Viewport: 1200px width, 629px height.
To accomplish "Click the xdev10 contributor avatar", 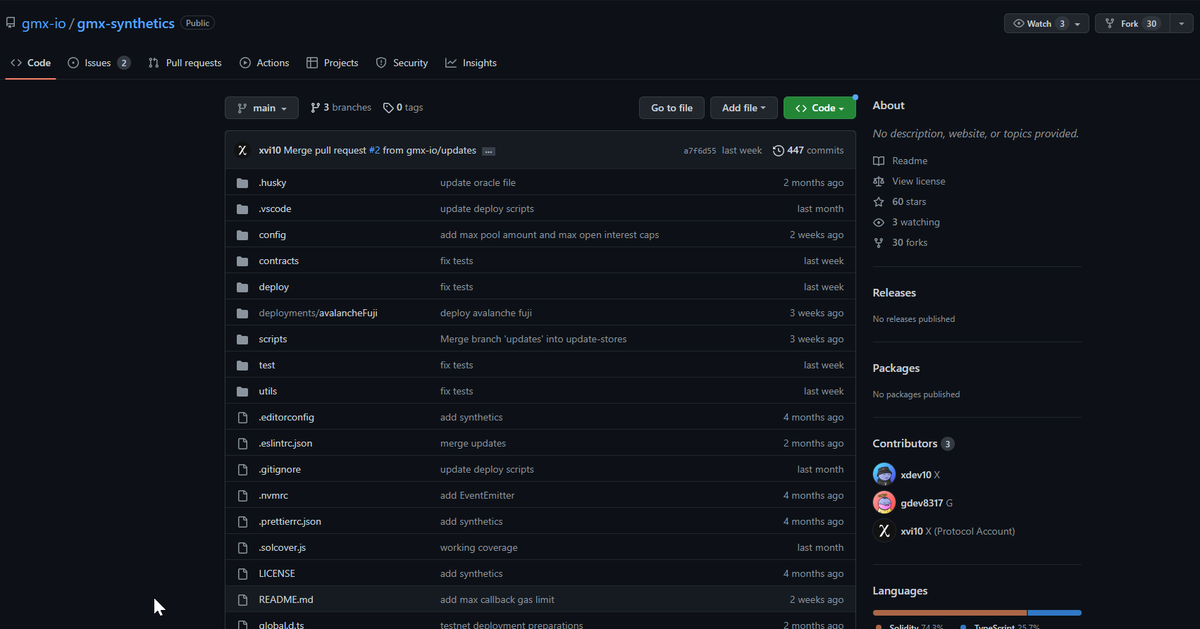I will pyautogui.click(x=884, y=474).
